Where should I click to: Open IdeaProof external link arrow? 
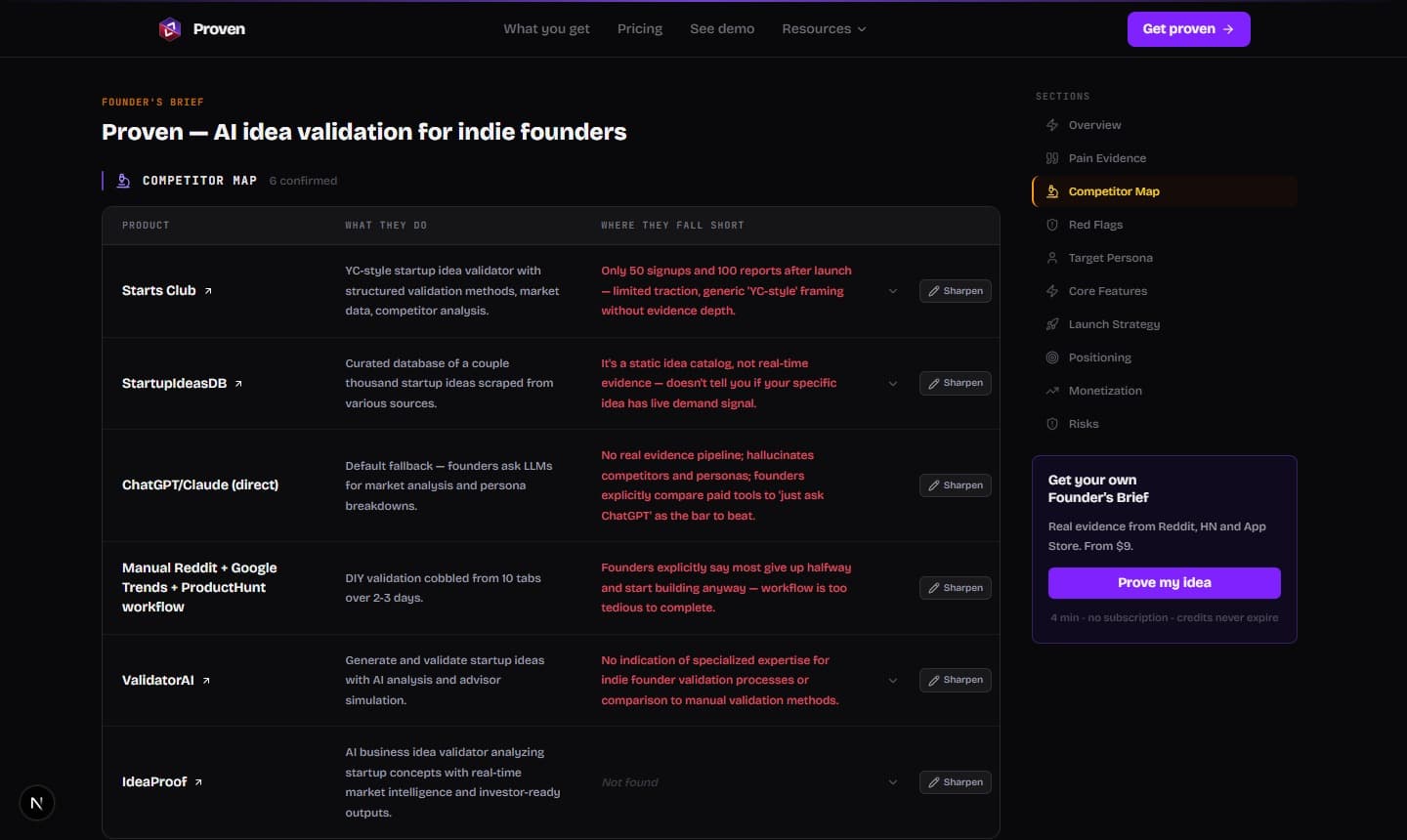pos(198,782)
